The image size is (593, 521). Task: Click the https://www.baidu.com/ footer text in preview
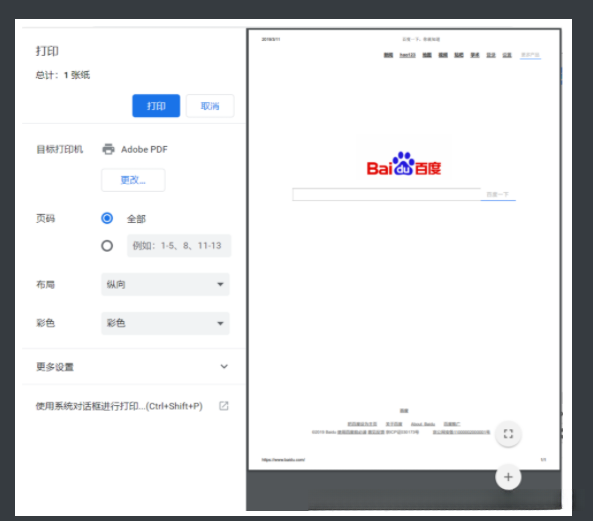coord(283,460)
